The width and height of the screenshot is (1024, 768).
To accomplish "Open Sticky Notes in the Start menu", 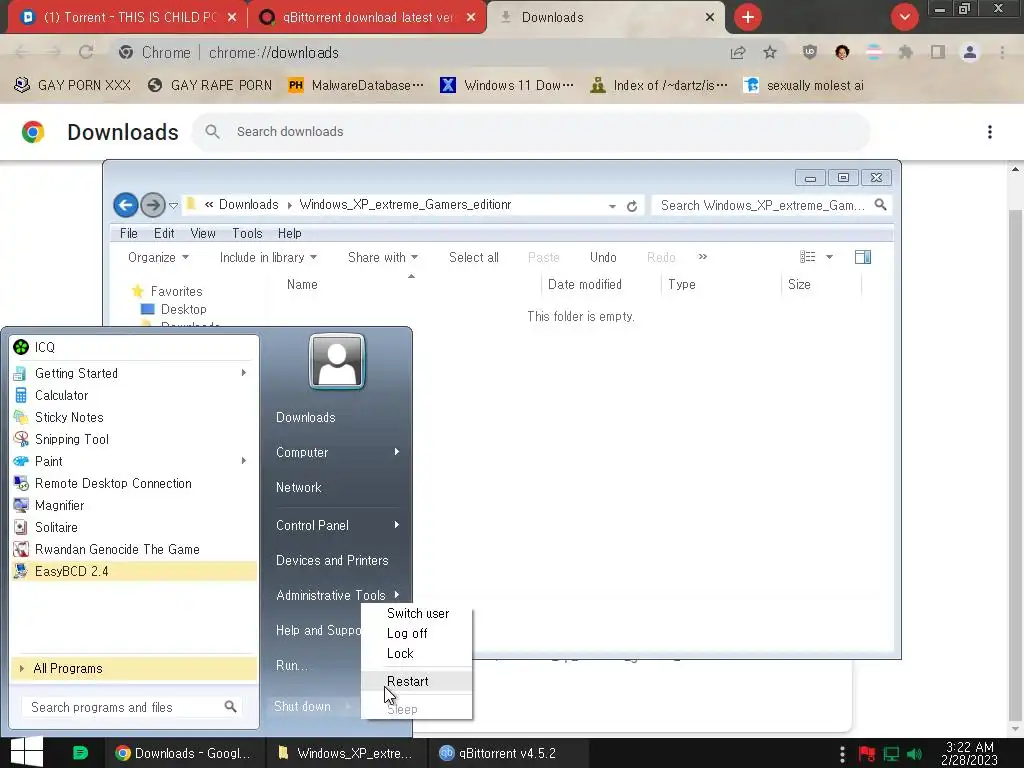I will pos(134,417).
